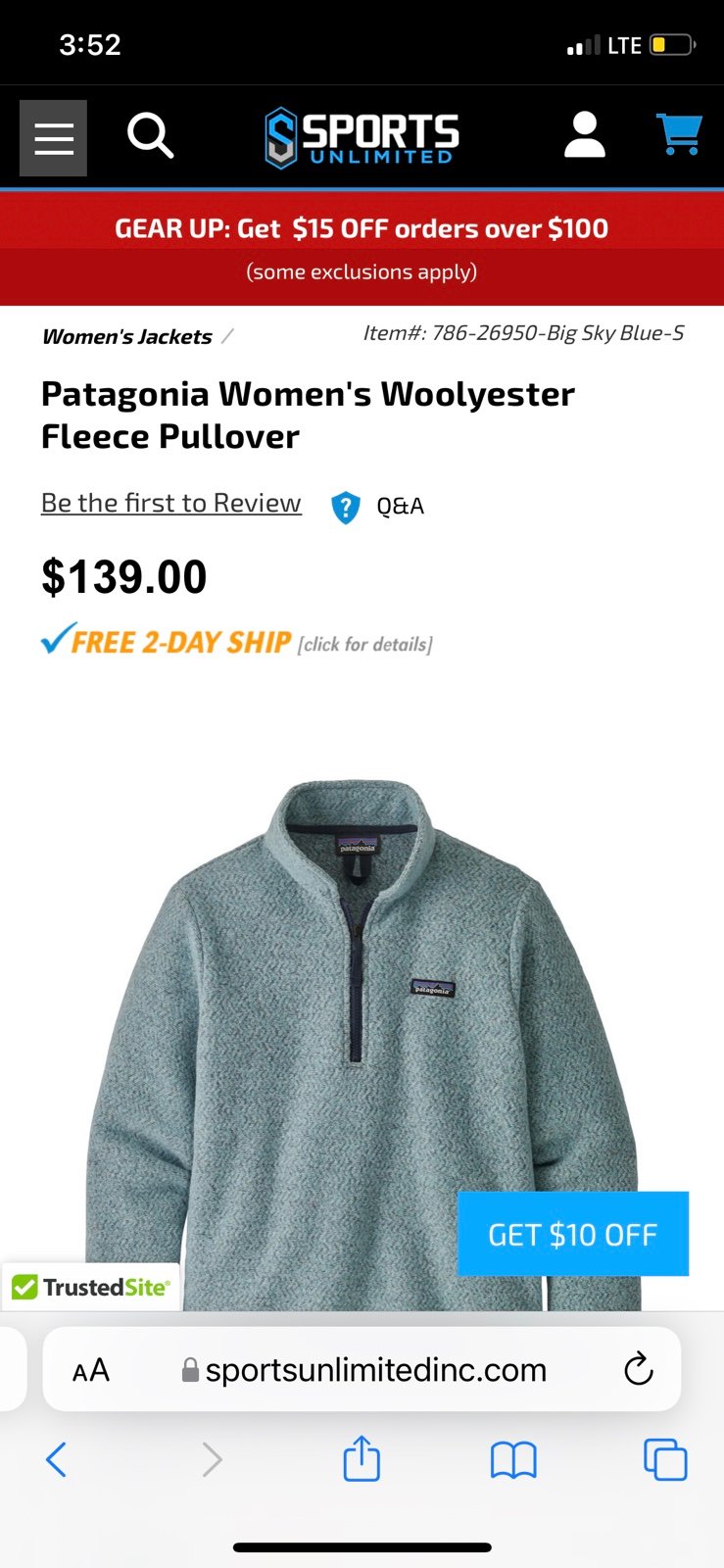Show open Safari tabs
This screenshot has height=1568, width=724.
pos(665,1459)
